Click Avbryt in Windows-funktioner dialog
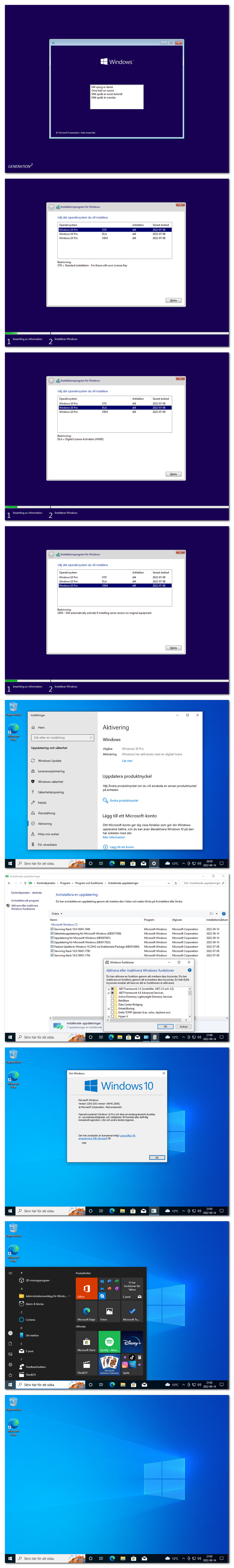 184,1027
